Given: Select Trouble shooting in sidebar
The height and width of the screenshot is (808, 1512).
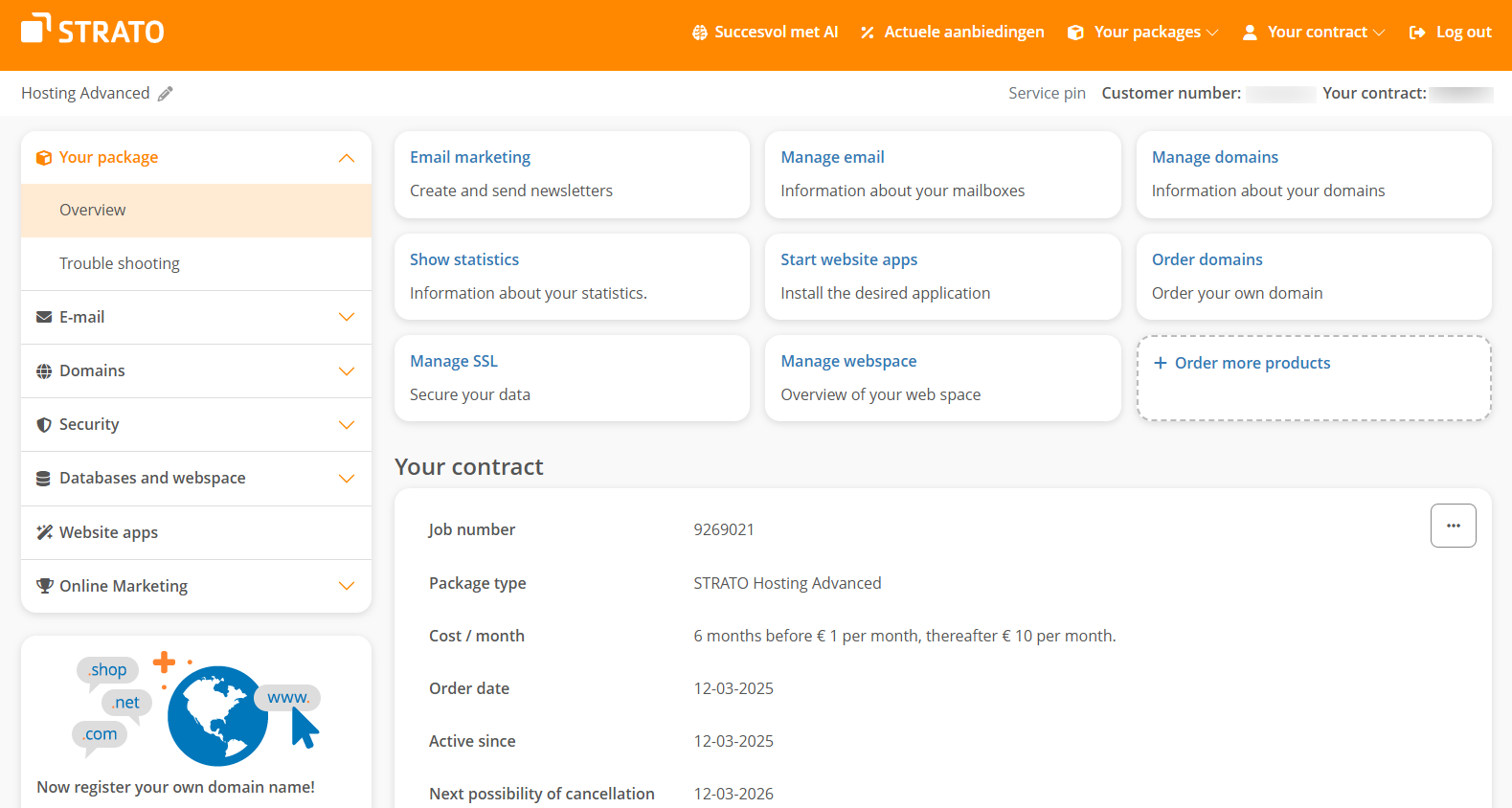Looking at the screenshot, I should [120, 263].
